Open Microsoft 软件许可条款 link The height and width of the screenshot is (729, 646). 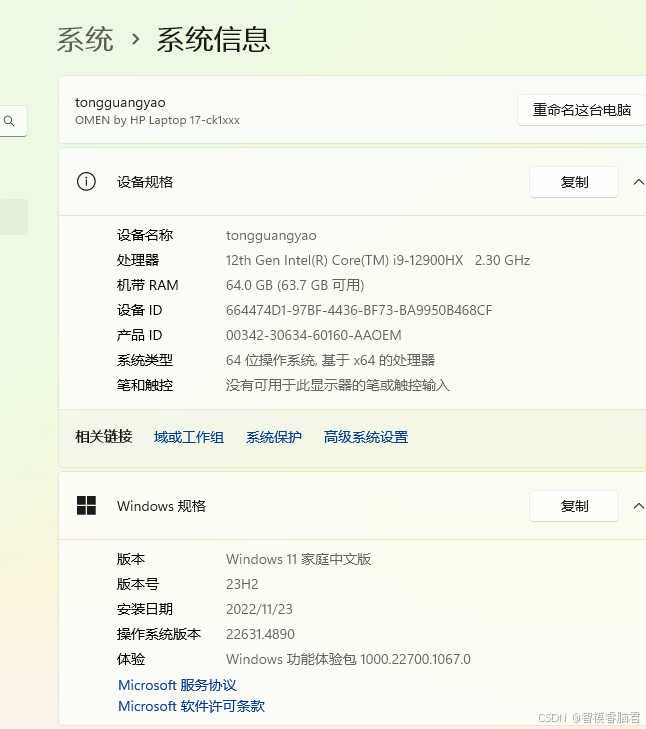(x=191, y=706)
